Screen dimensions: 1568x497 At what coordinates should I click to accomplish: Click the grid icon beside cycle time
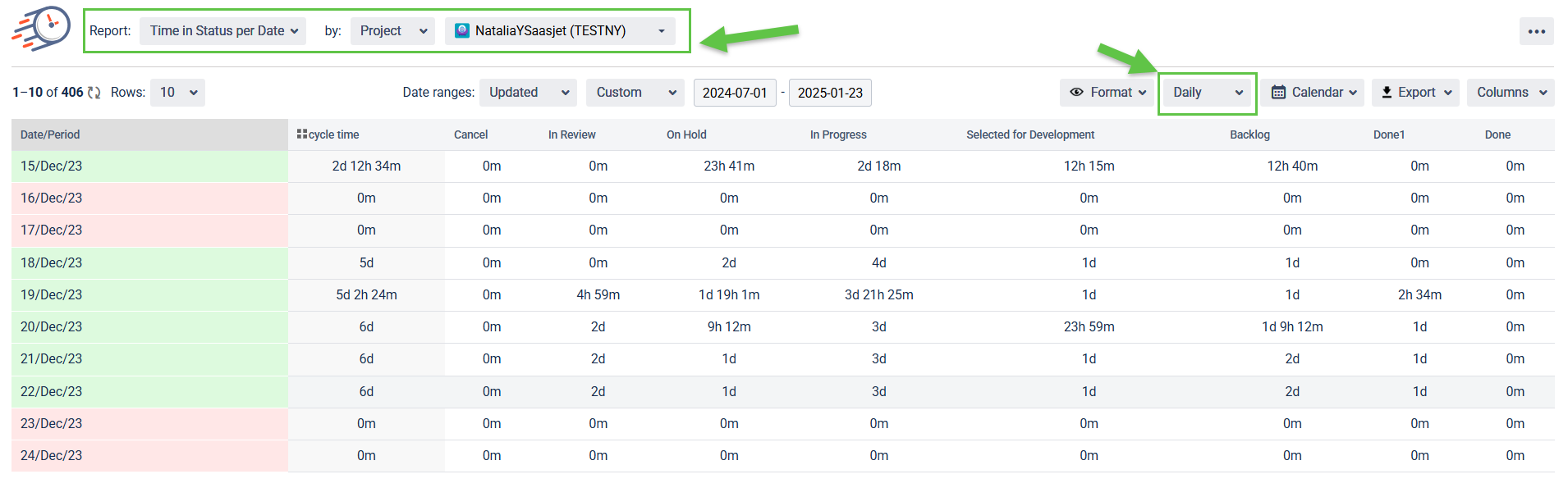pos(301,134)
